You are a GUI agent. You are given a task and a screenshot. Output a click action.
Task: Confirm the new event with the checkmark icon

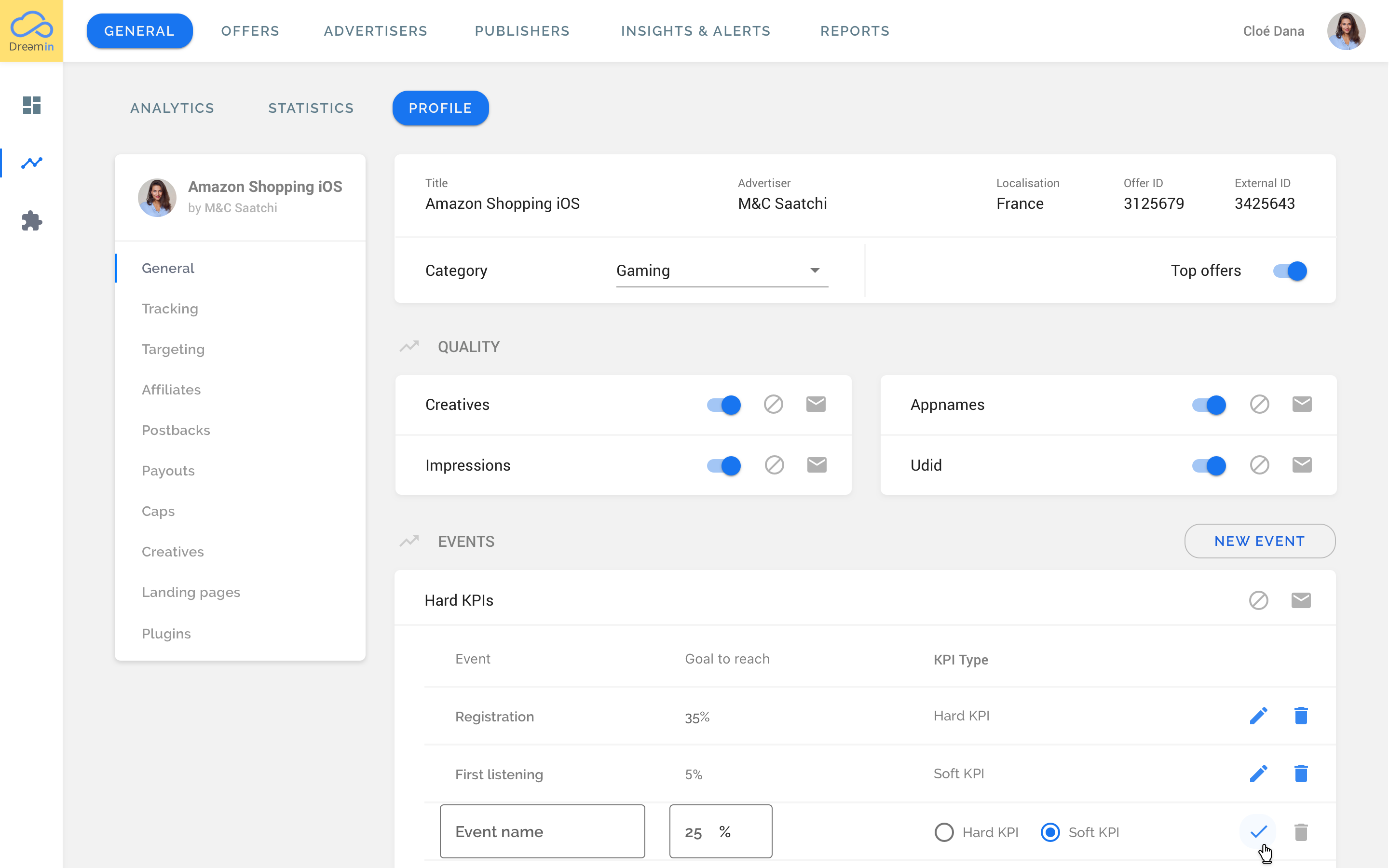click(1257, 831)
